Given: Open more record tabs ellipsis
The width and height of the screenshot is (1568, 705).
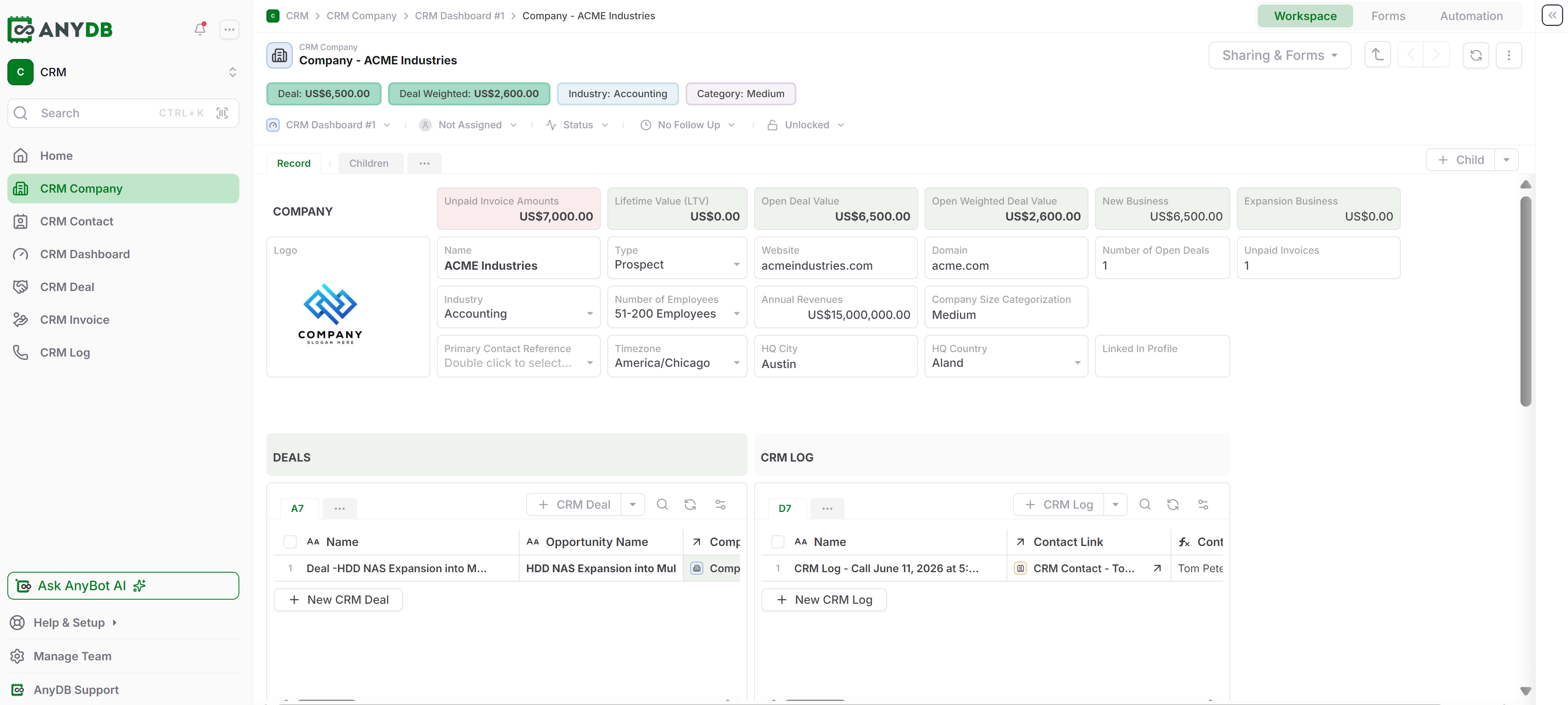Looking at the screenshot, I should tap(424, 163).
